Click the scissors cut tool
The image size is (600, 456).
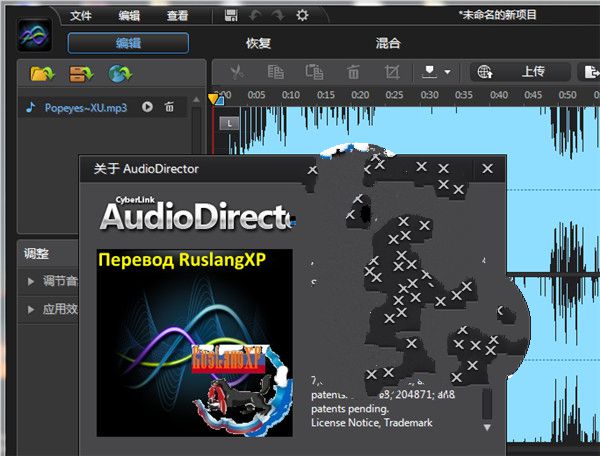[237, 72]
